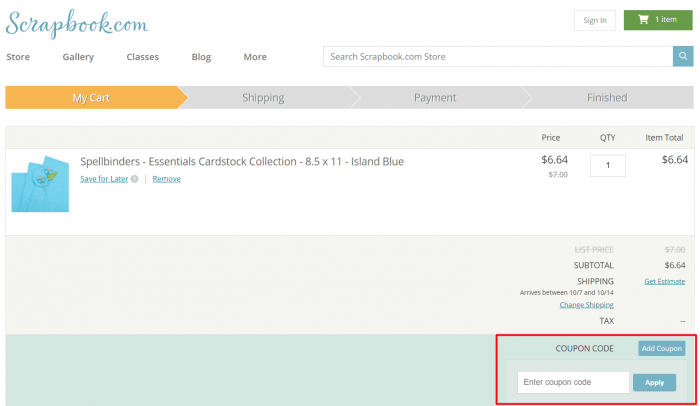
Task: Expand the More menu
Action: click(255, 57)
